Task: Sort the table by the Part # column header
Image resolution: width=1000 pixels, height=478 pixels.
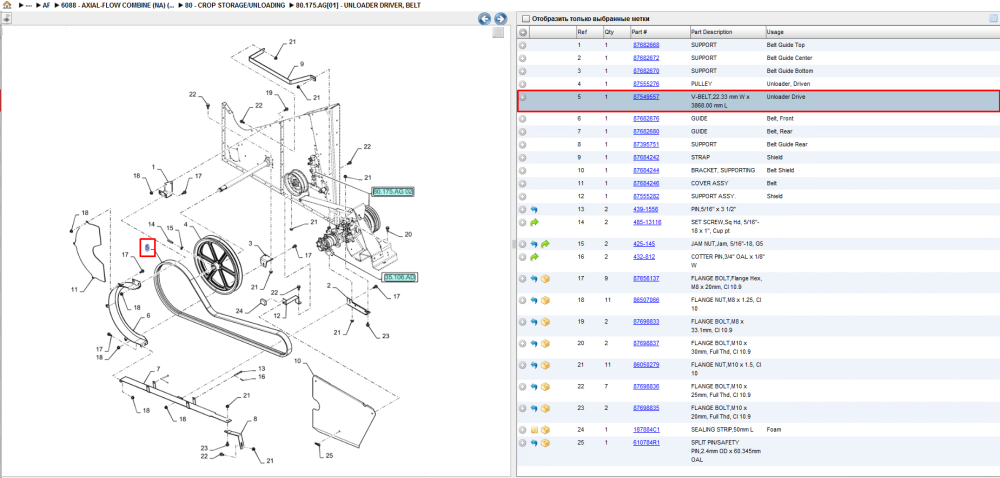Action: click(x=639, y=32)
